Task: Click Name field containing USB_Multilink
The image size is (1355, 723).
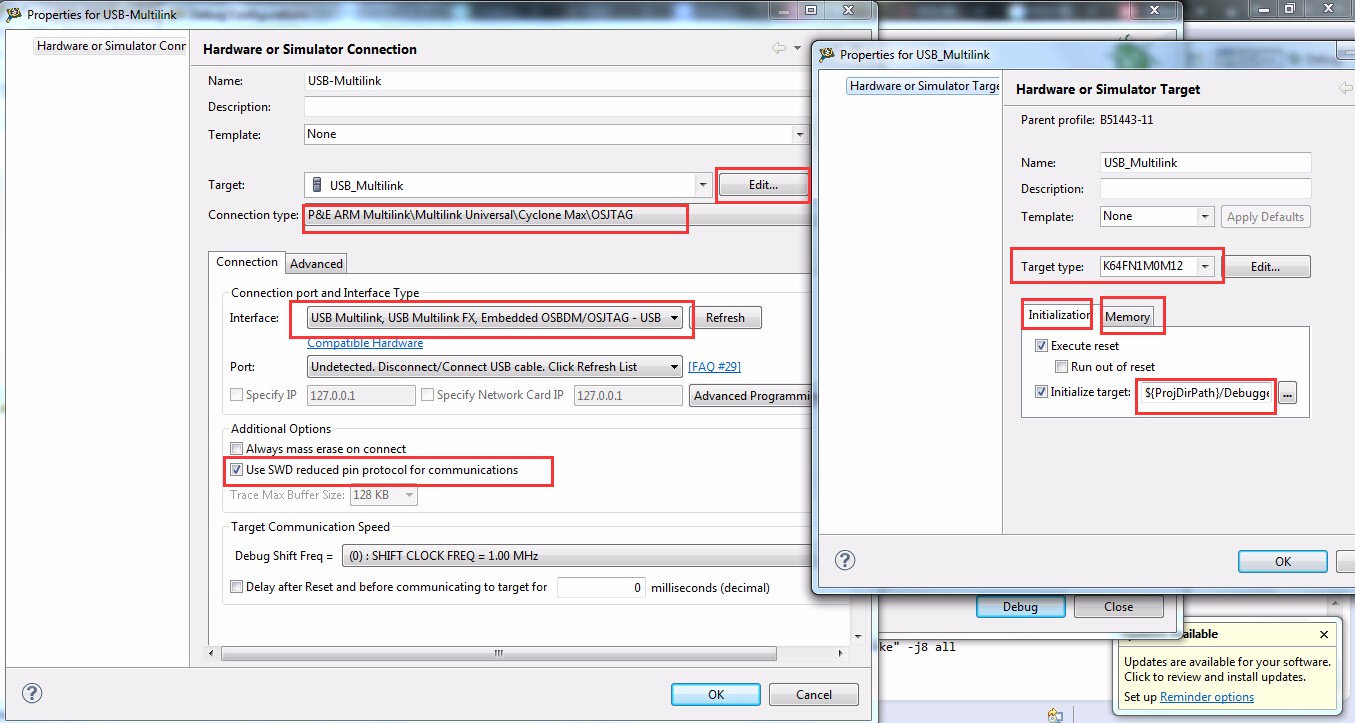Action: coord(1205,163)
